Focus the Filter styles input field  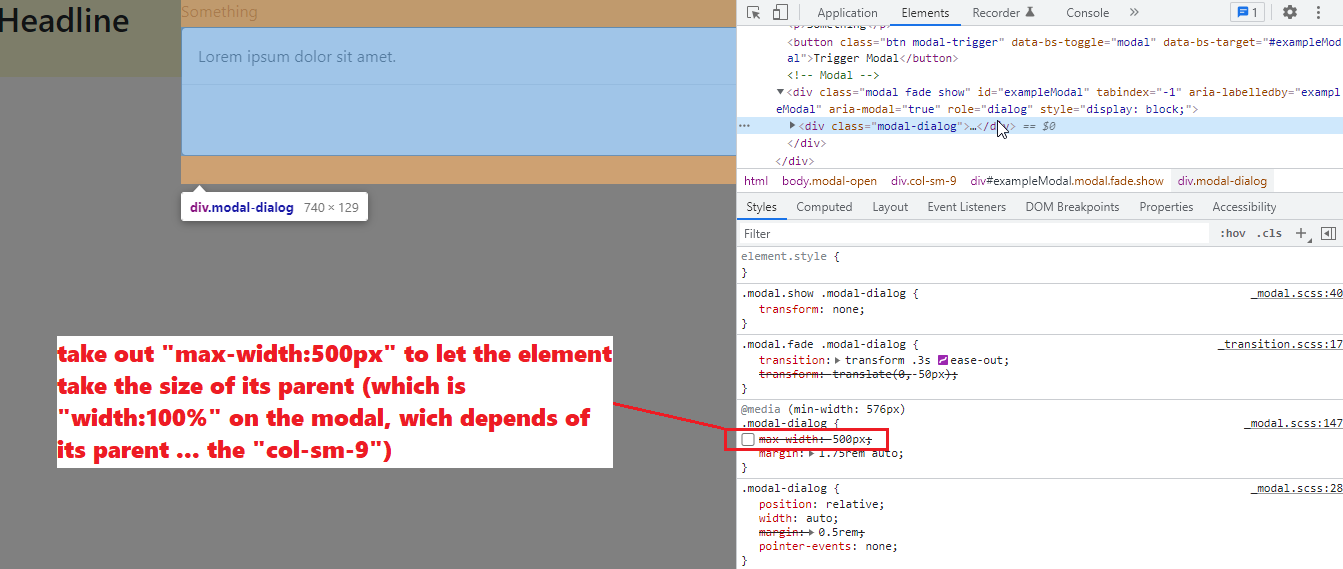click(975, 233)
